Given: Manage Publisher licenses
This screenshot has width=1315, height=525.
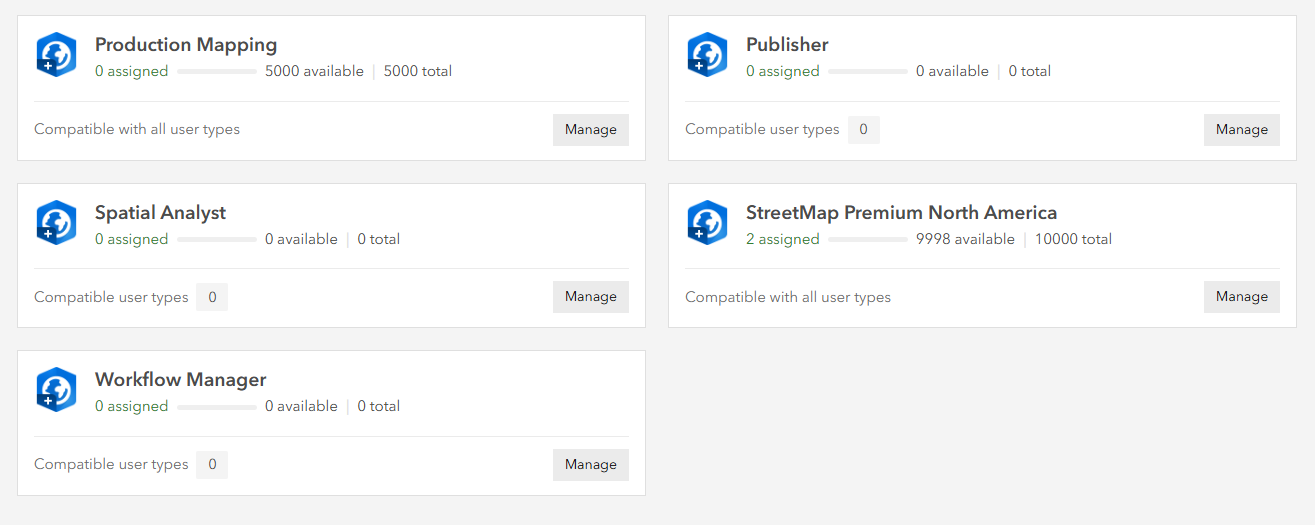Looking at the screenshot, I should 1242,129.
